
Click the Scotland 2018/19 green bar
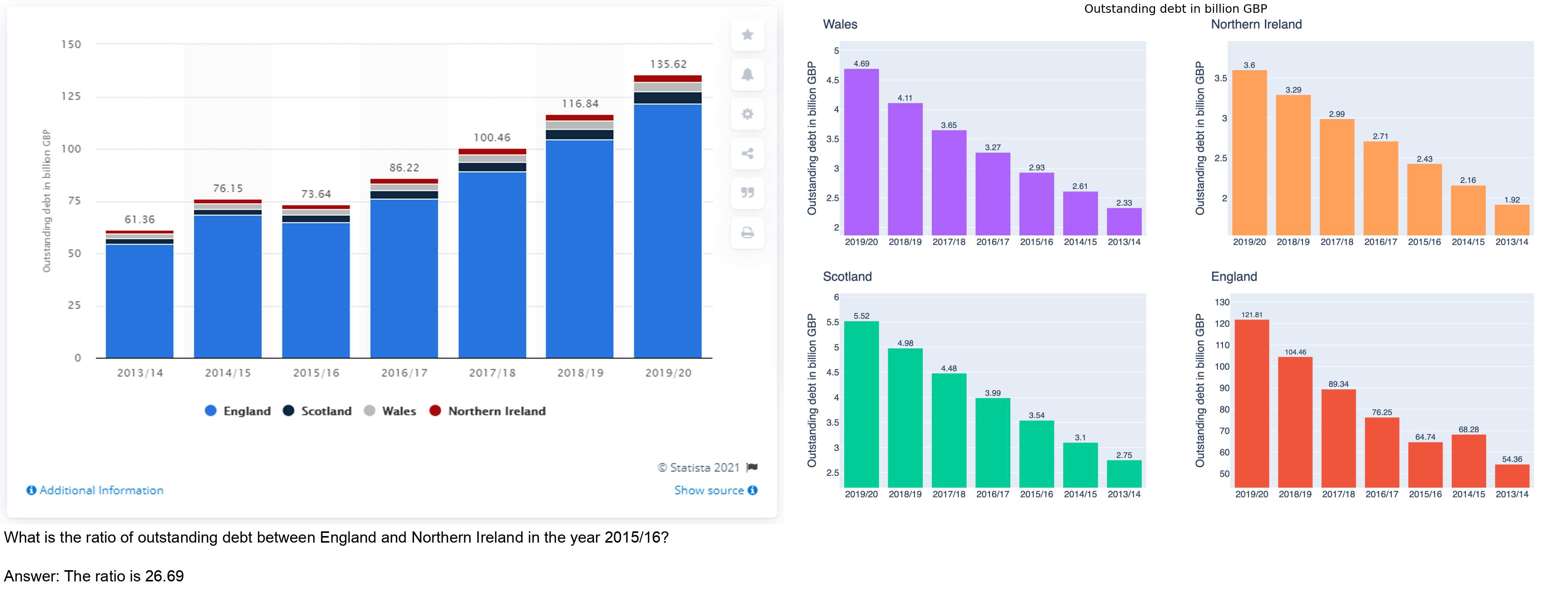905,418
